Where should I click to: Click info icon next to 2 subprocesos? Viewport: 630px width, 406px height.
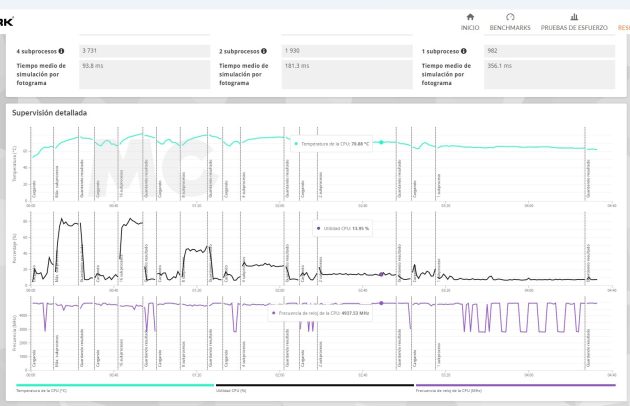point(263,50)
